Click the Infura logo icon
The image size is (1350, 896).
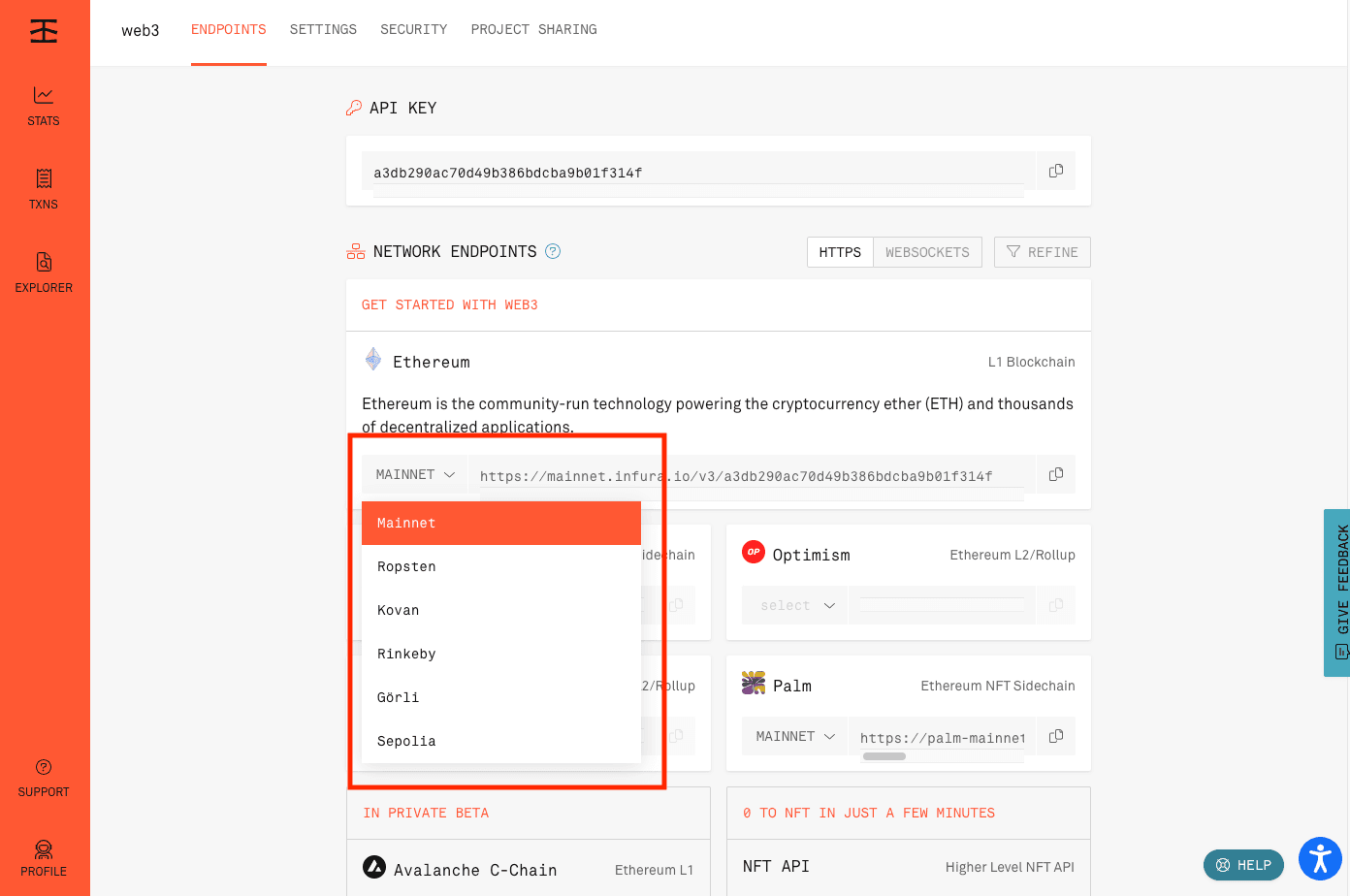[x=44, y=31]
